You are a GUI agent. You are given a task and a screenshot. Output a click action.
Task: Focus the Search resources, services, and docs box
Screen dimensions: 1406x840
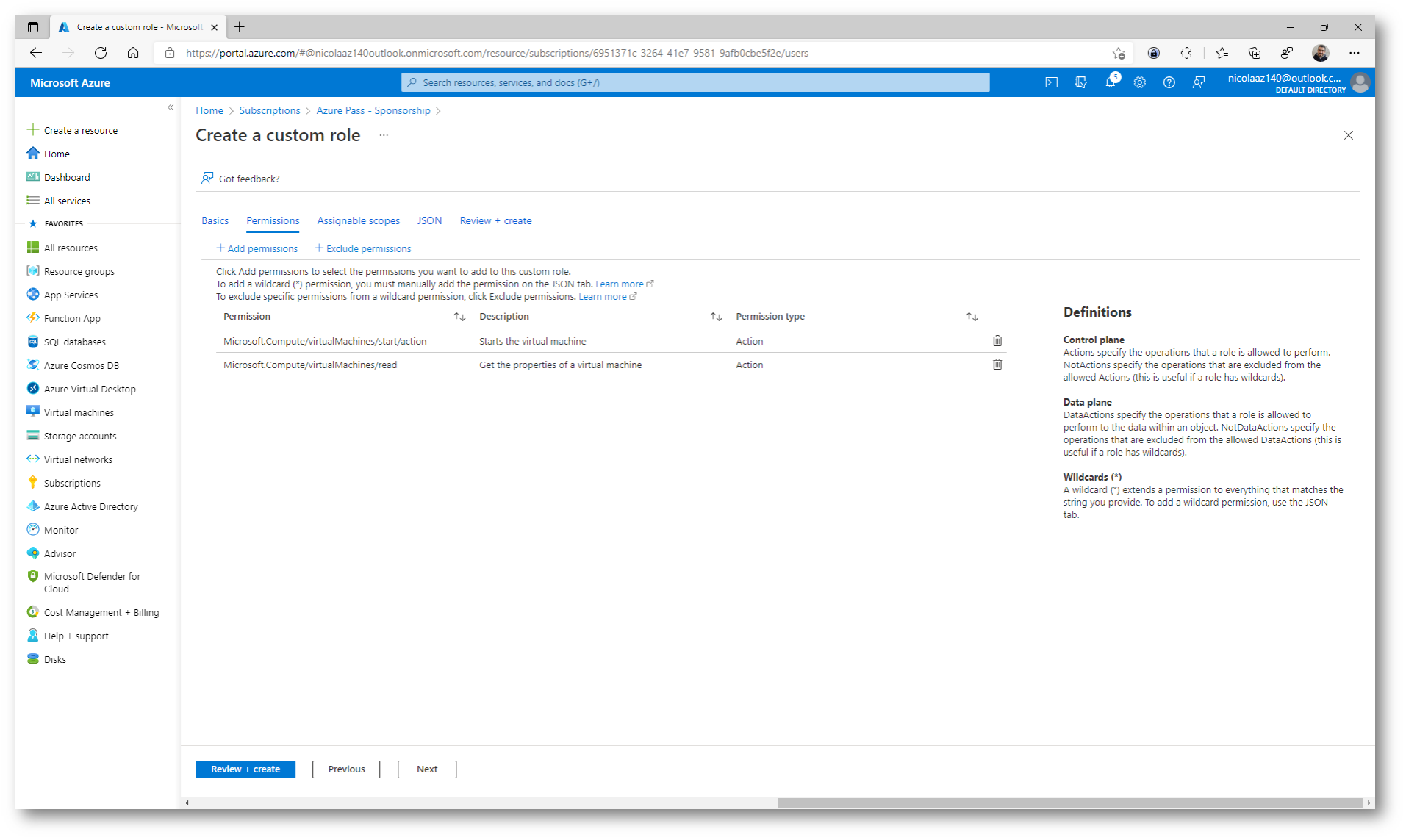point(695,82)
